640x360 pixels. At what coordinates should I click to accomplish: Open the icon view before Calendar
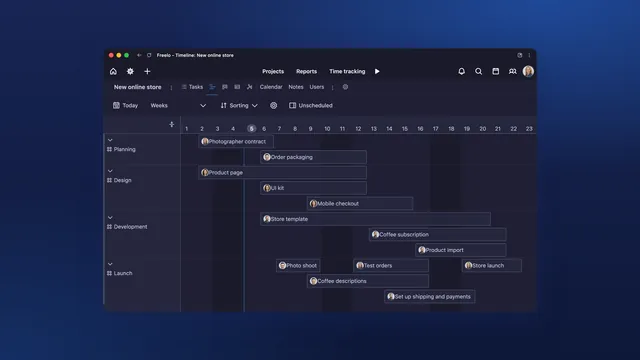point(249,87)
